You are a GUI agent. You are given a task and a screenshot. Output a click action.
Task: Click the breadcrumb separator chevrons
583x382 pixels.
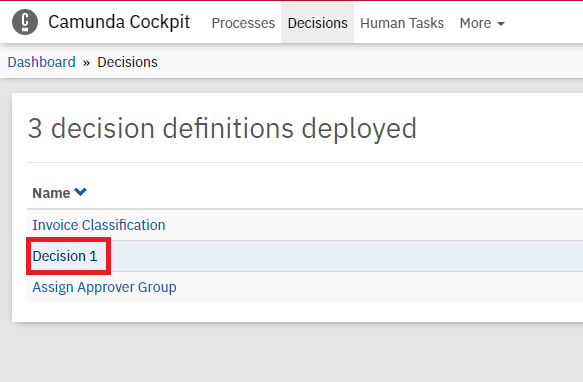pyautogui.click(x=86, y=63)
